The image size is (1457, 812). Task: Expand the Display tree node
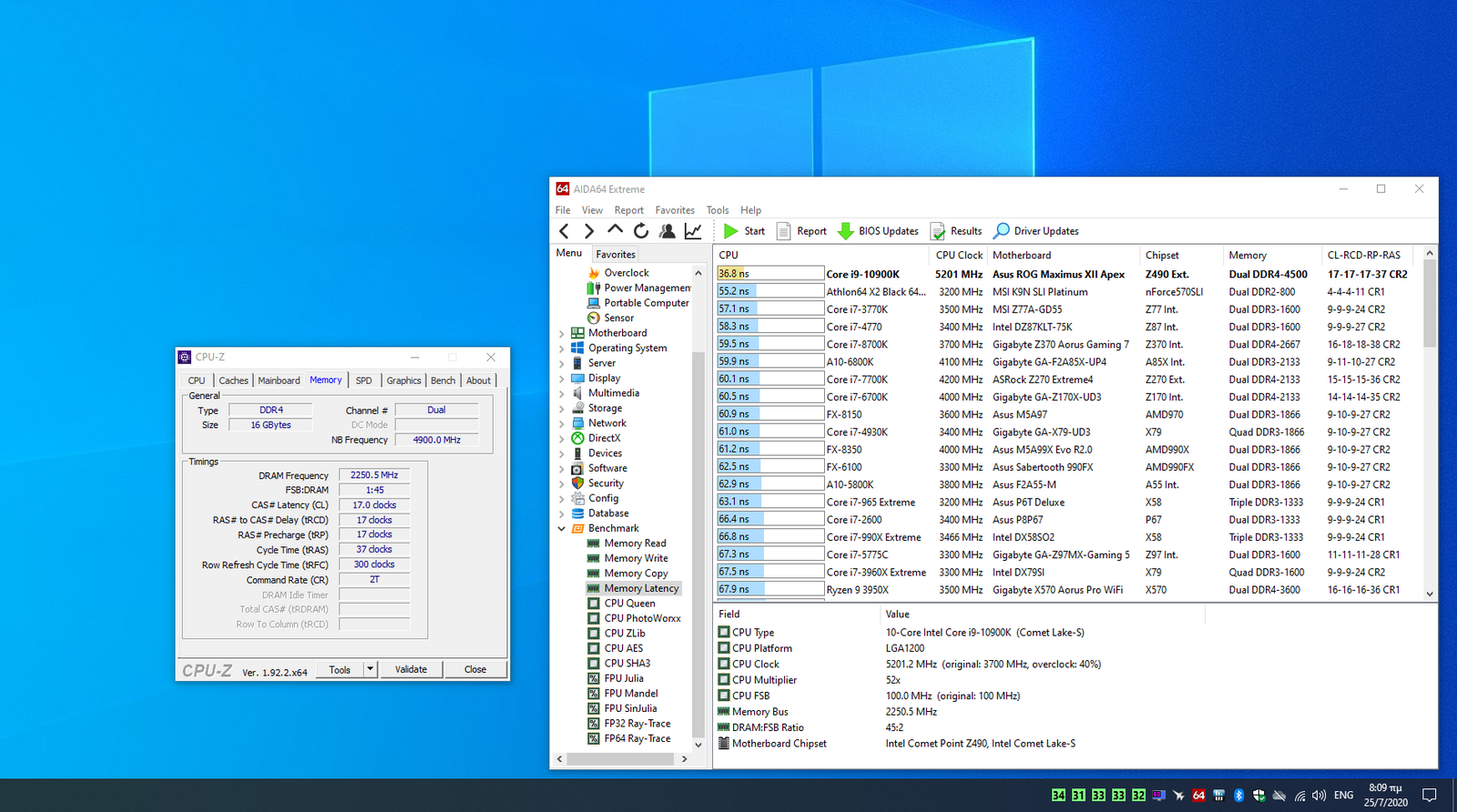coord(561,379)
